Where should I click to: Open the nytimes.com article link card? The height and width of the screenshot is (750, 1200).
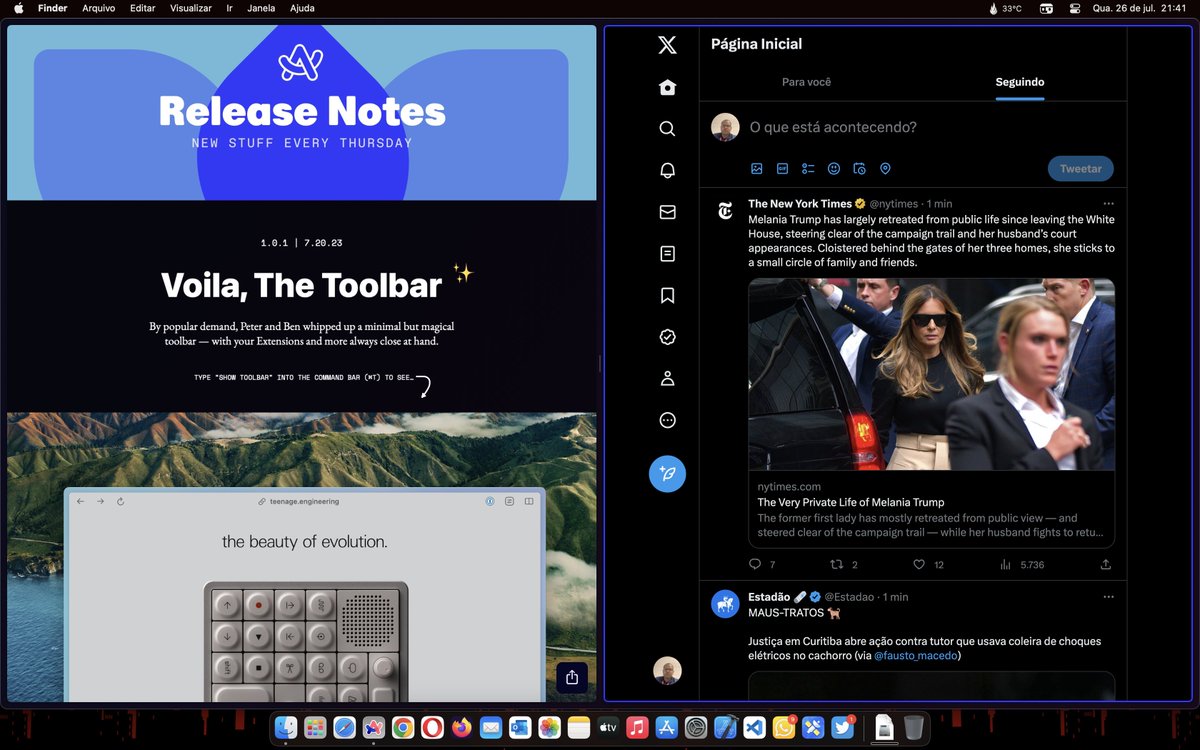tap(932, 509)
